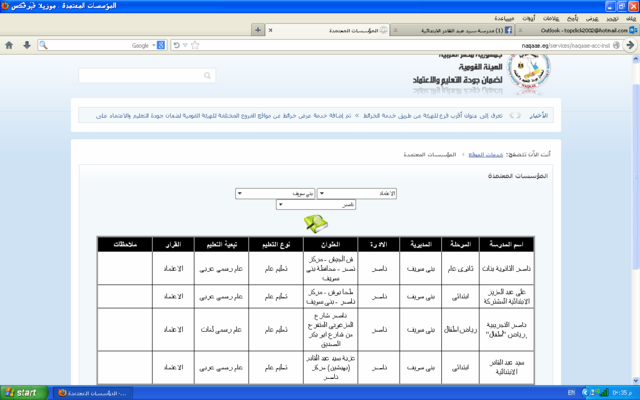
Task: Open the بني سويف governorate dropdown
Action: (275, 192)
